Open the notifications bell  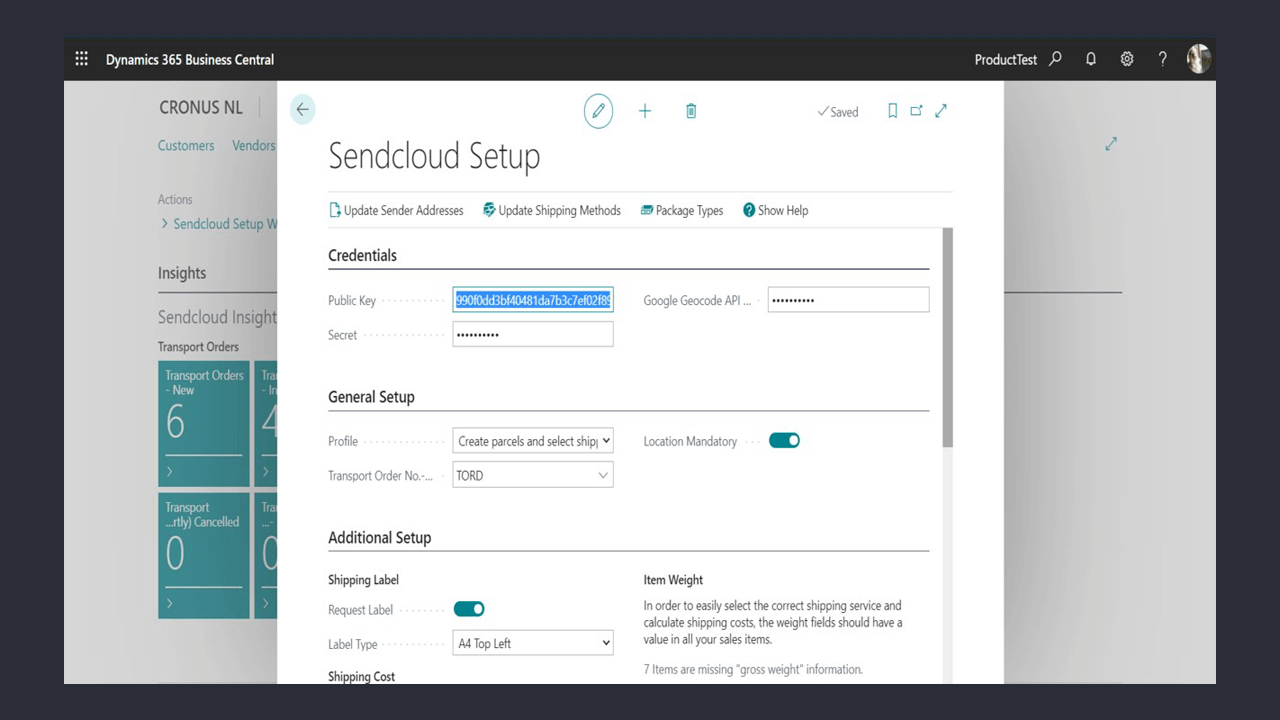1091,59
